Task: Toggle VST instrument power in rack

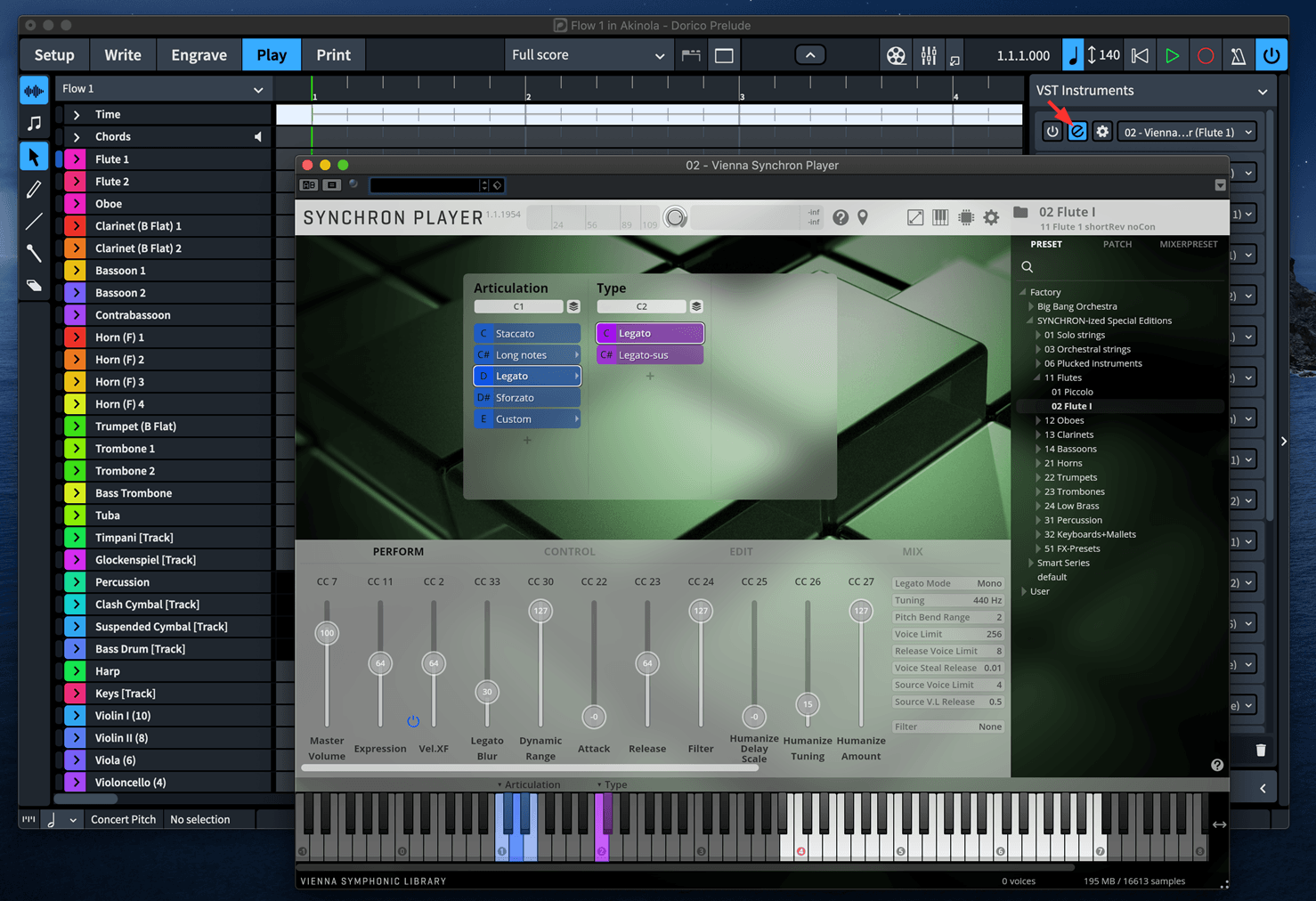Action: click(1052, 132)
